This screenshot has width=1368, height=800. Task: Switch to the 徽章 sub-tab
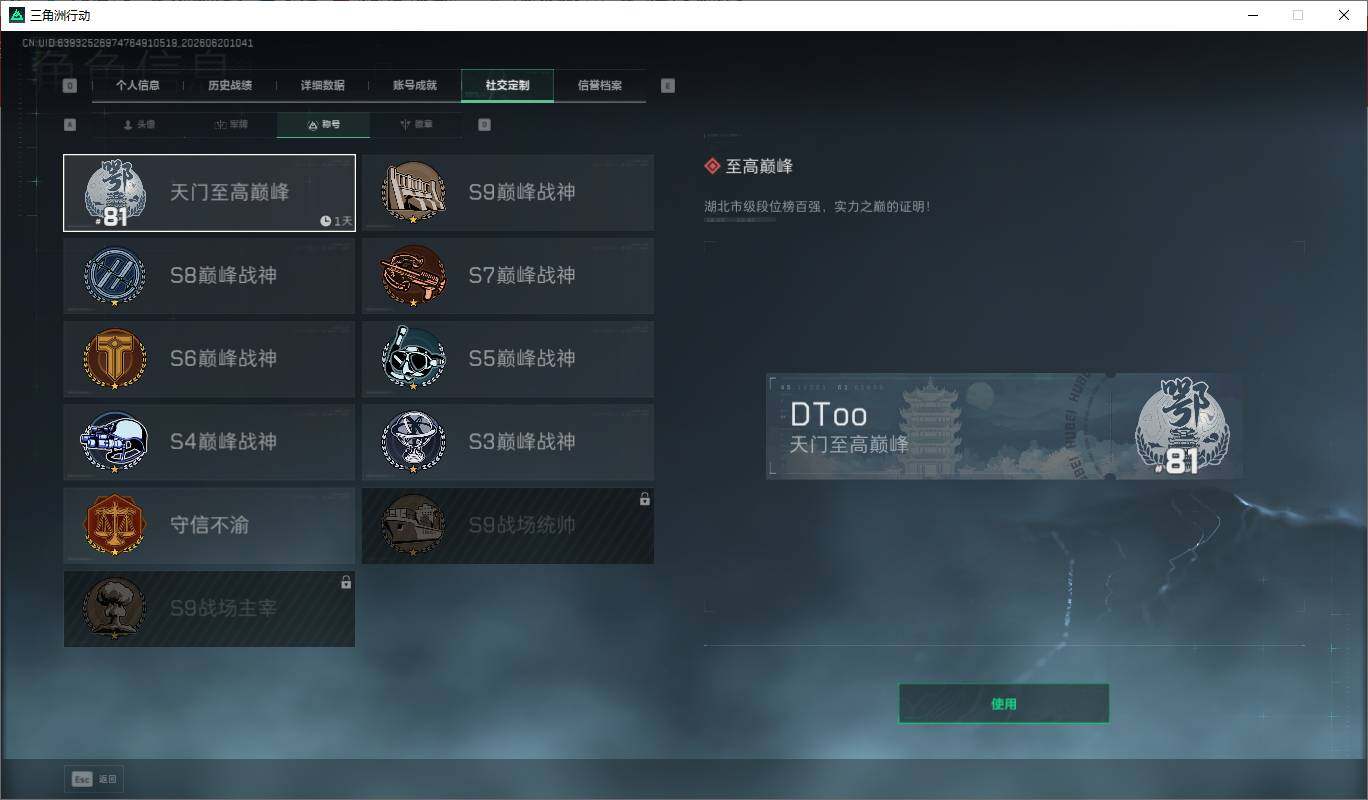[x=416, y=125]
